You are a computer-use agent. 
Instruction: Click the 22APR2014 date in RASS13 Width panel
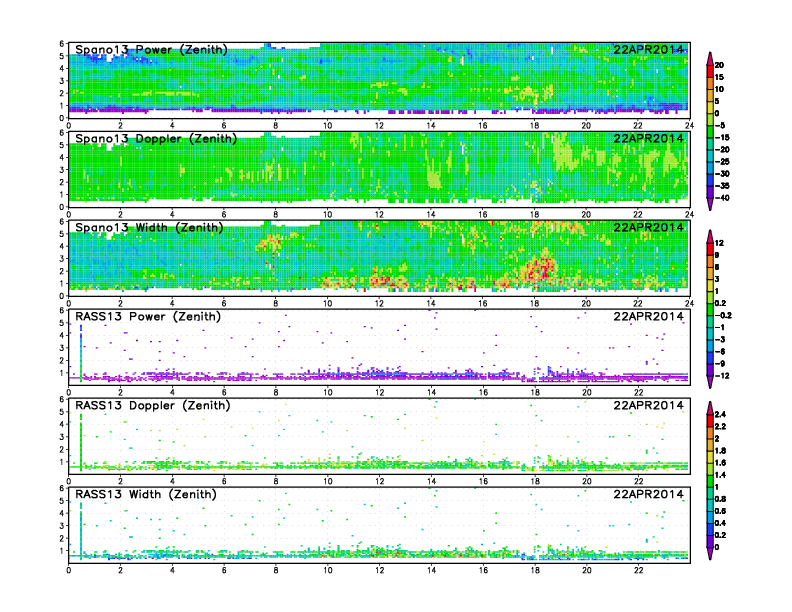(x=648, y=494)
